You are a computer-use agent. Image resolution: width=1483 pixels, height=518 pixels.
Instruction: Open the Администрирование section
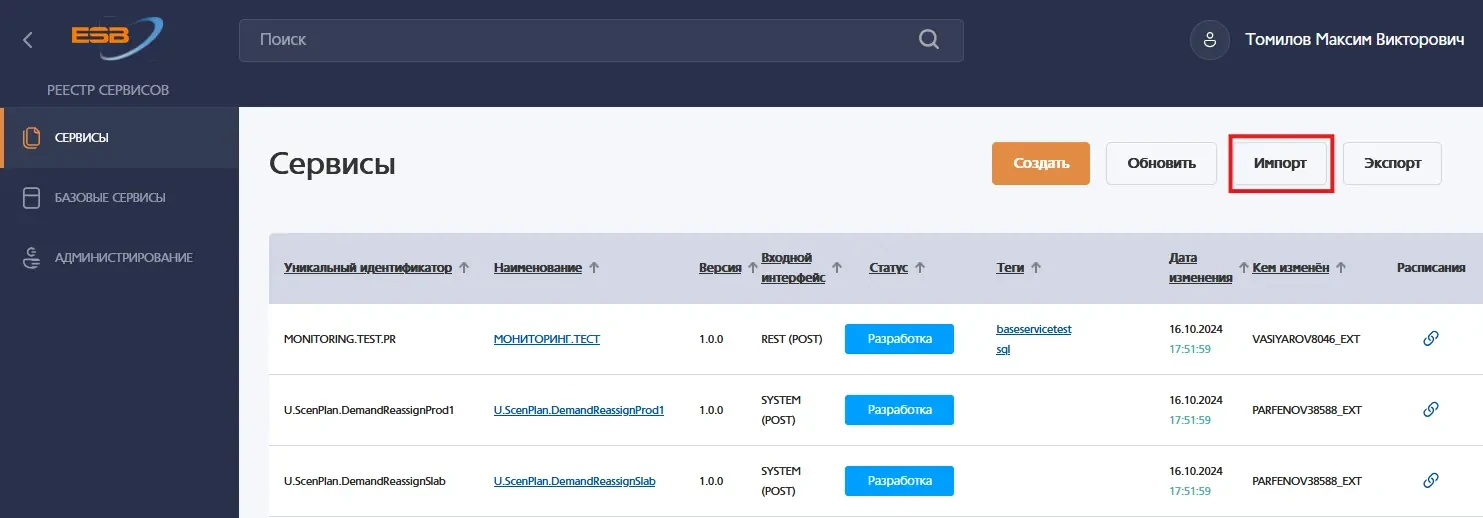pos(120,257)
